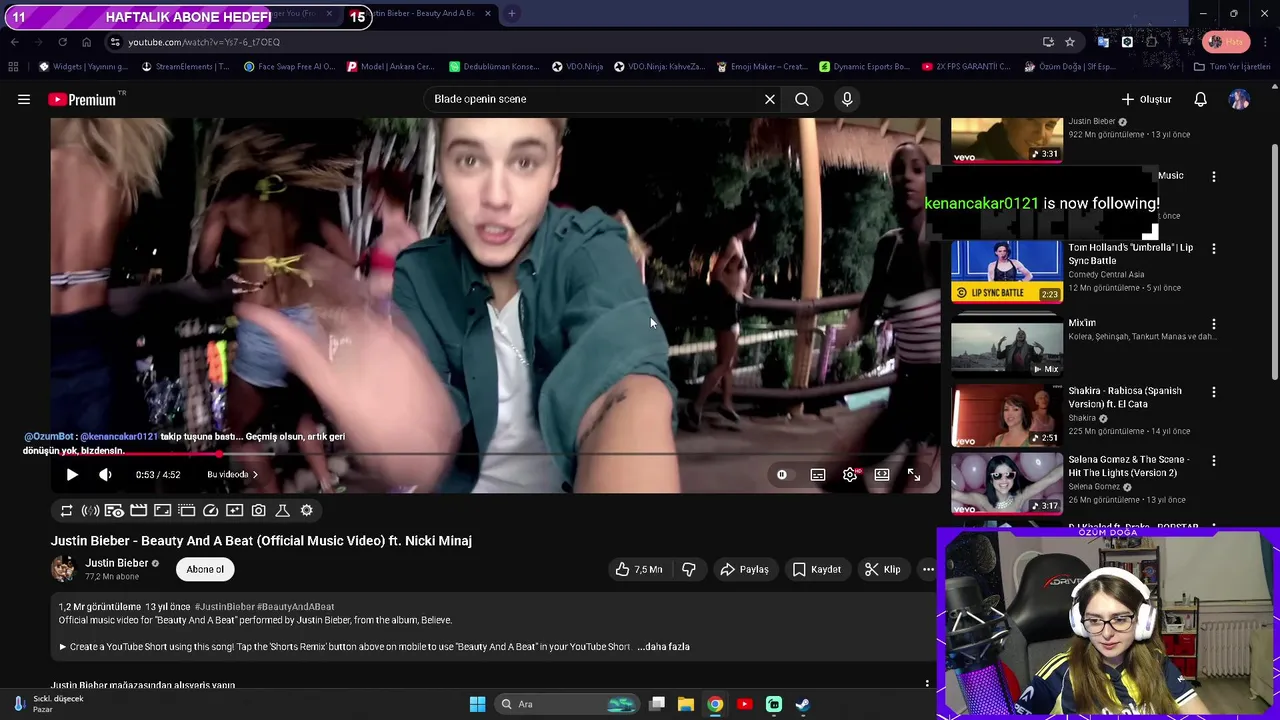Click the resize player extension icon
Image resolution: width=1280 pixels, height=720 pixels.
[x=162, y=511]
